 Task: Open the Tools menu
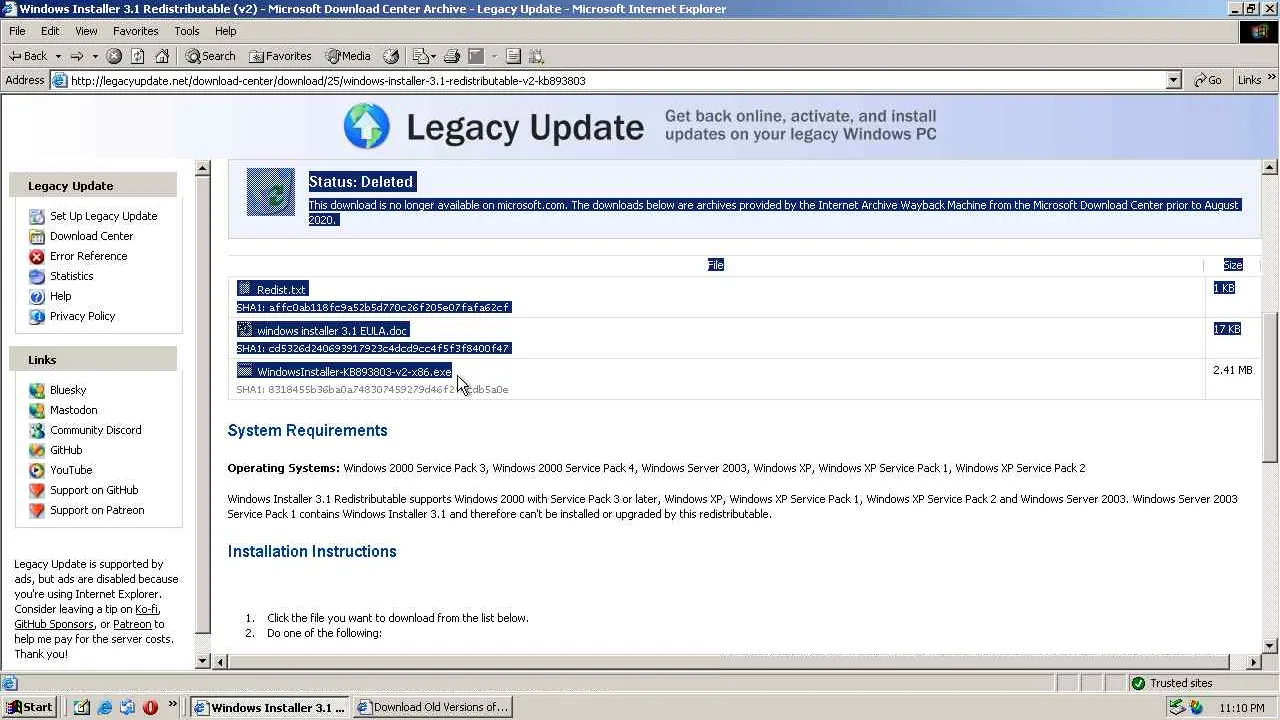(187, 31)
